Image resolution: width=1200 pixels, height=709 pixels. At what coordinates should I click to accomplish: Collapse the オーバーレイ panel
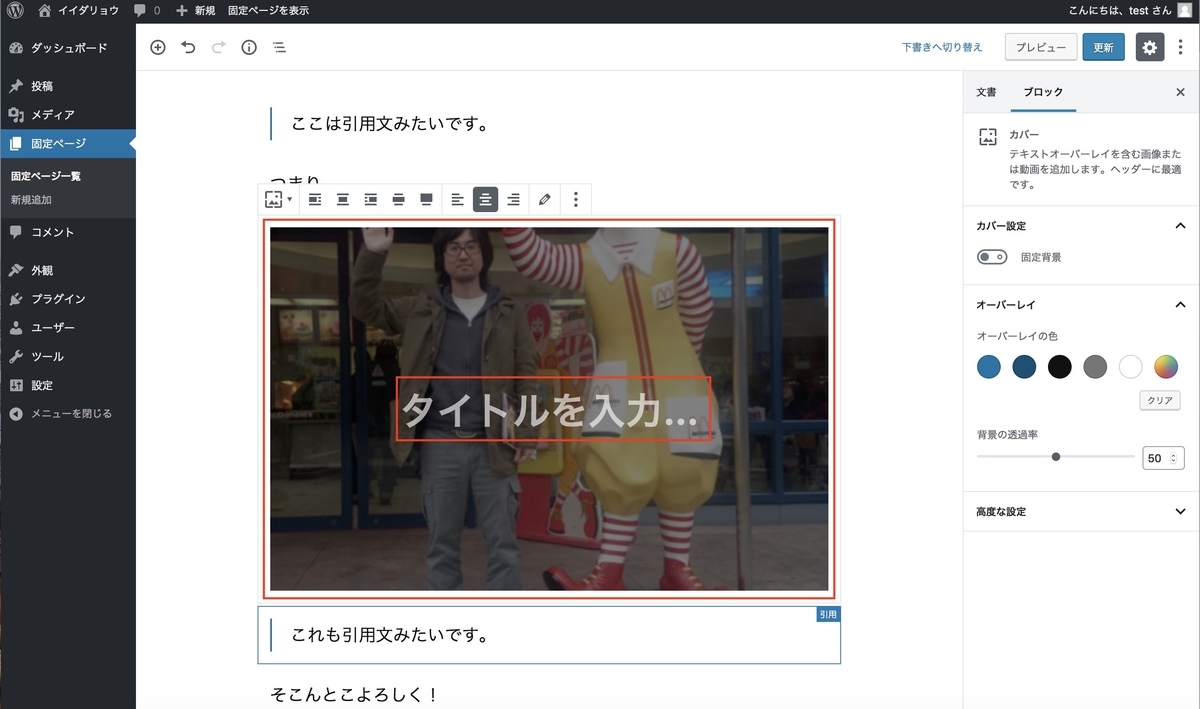(x=1081, y=304)
